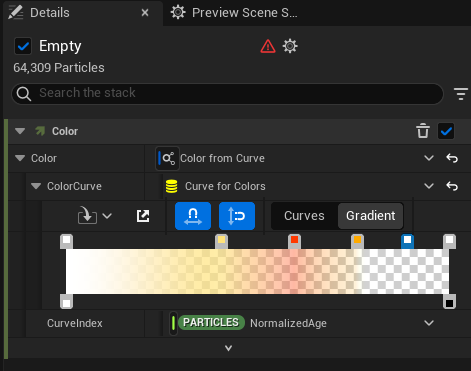Viewport: 471px width, 371px height.
Task: Select the yellow gradient color stop
Action: [x=222, y=241]
